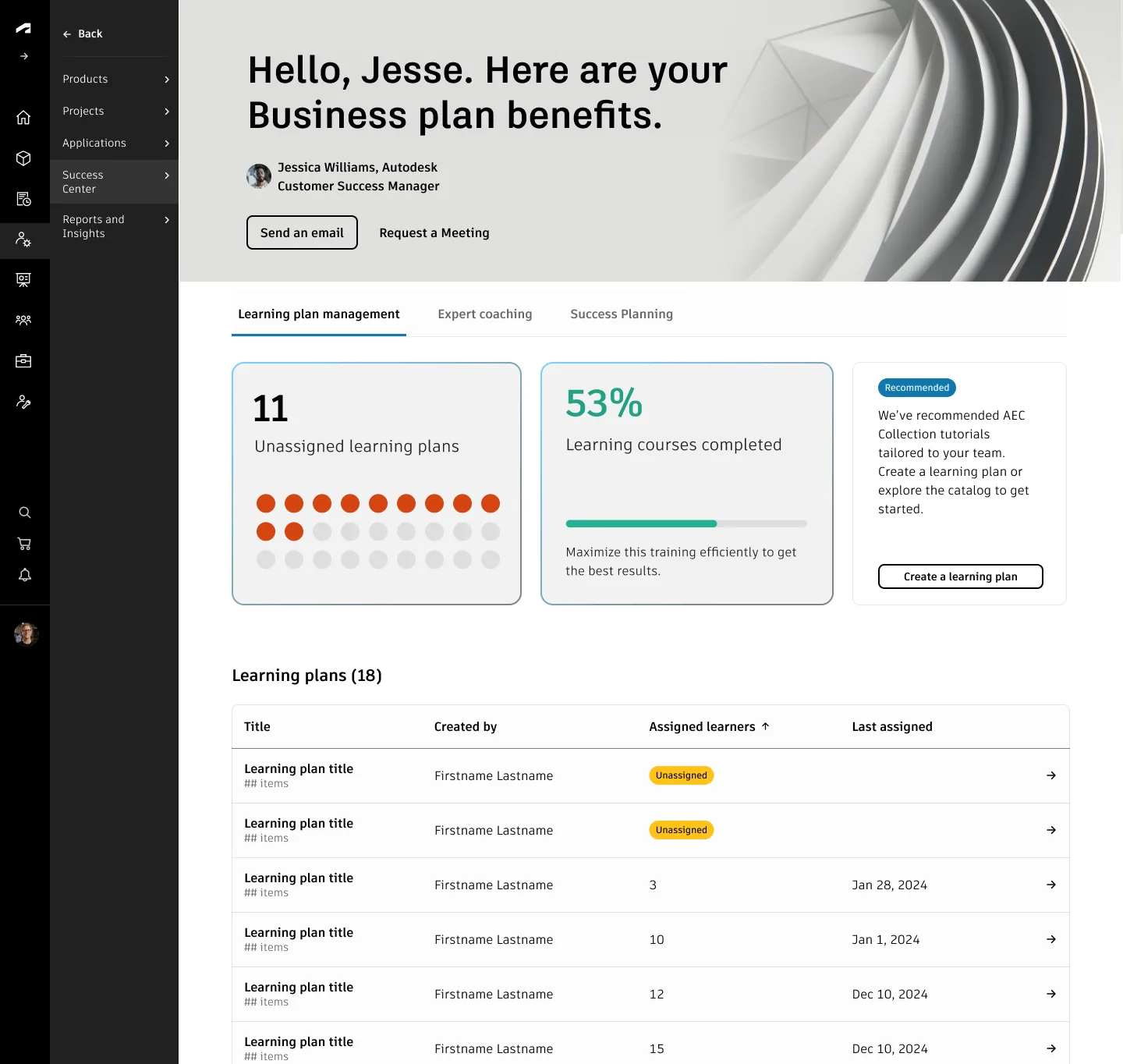Click the Learning plans (18) heading
This screenshot has width=1123, height=1064.
(x=307, y=676)
